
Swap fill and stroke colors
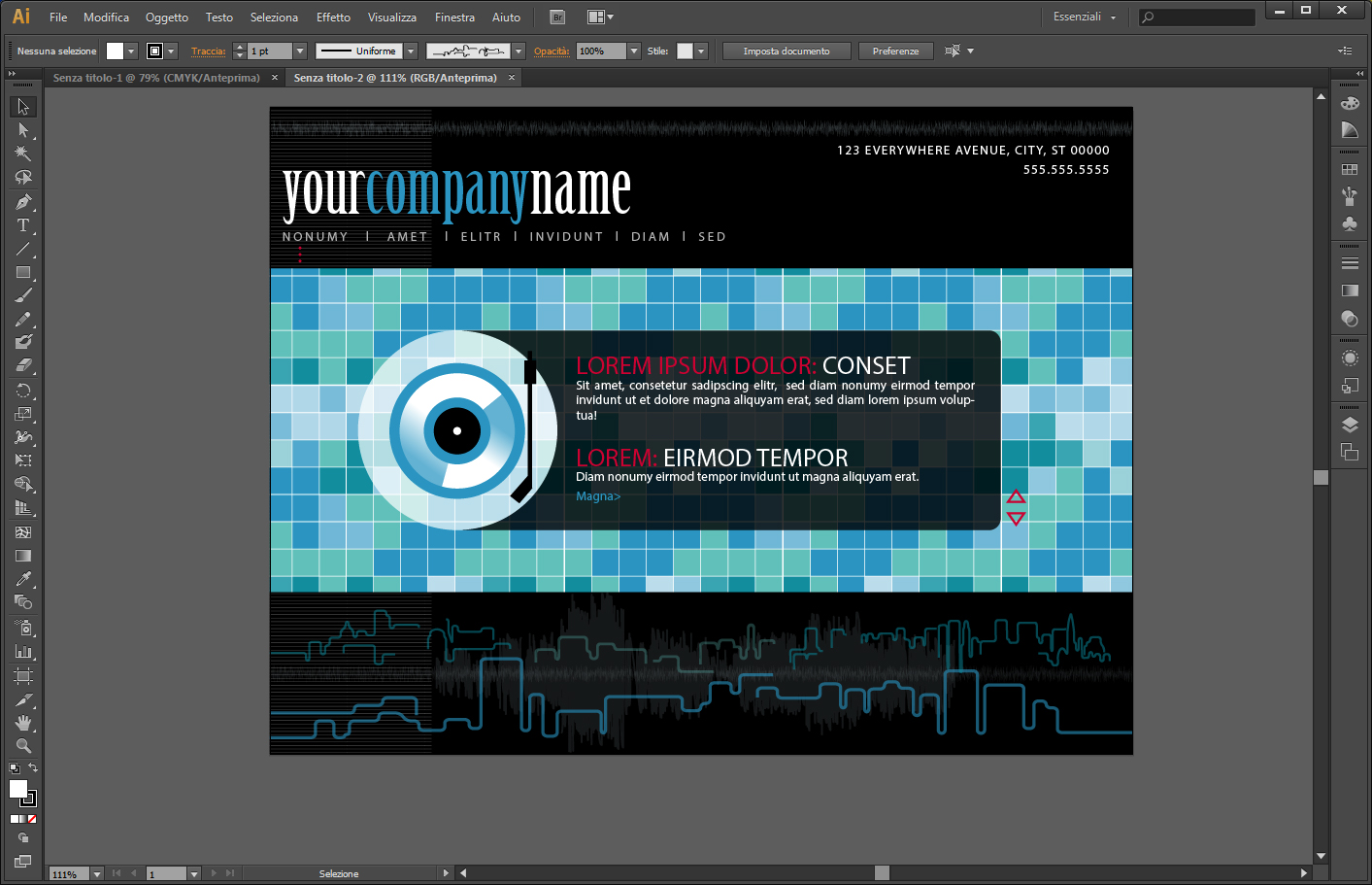(x=33, y=768)
